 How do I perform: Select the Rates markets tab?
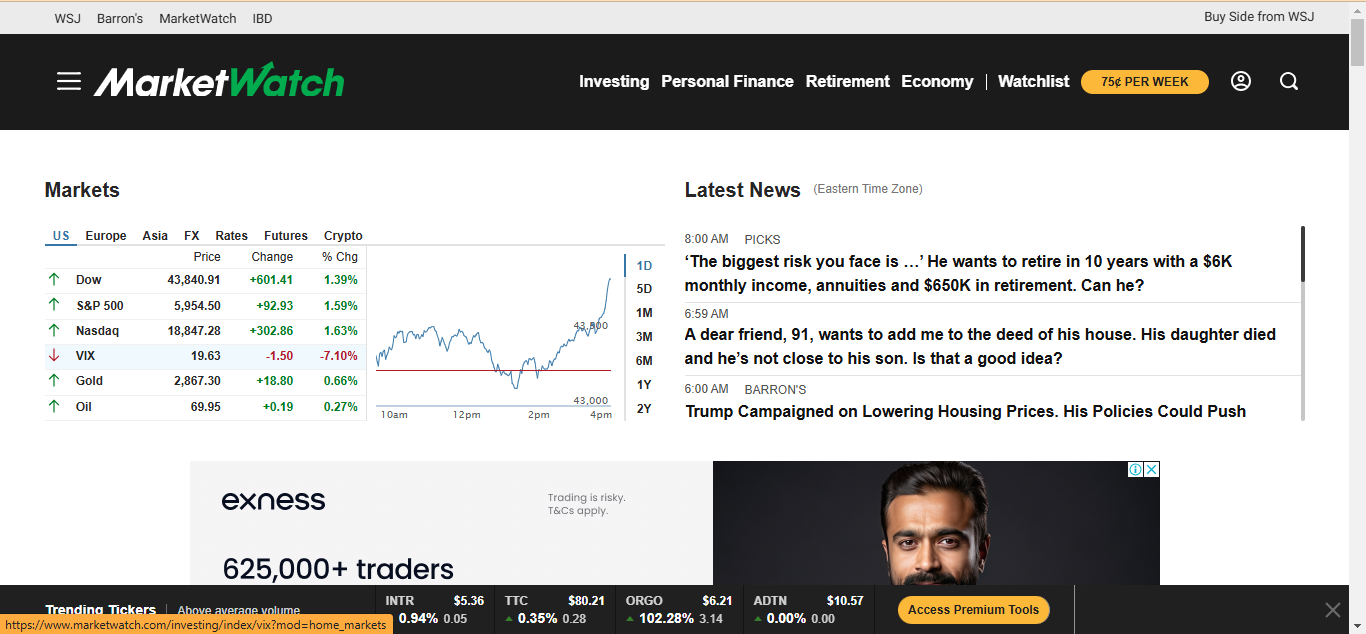[x=231, y=236]
